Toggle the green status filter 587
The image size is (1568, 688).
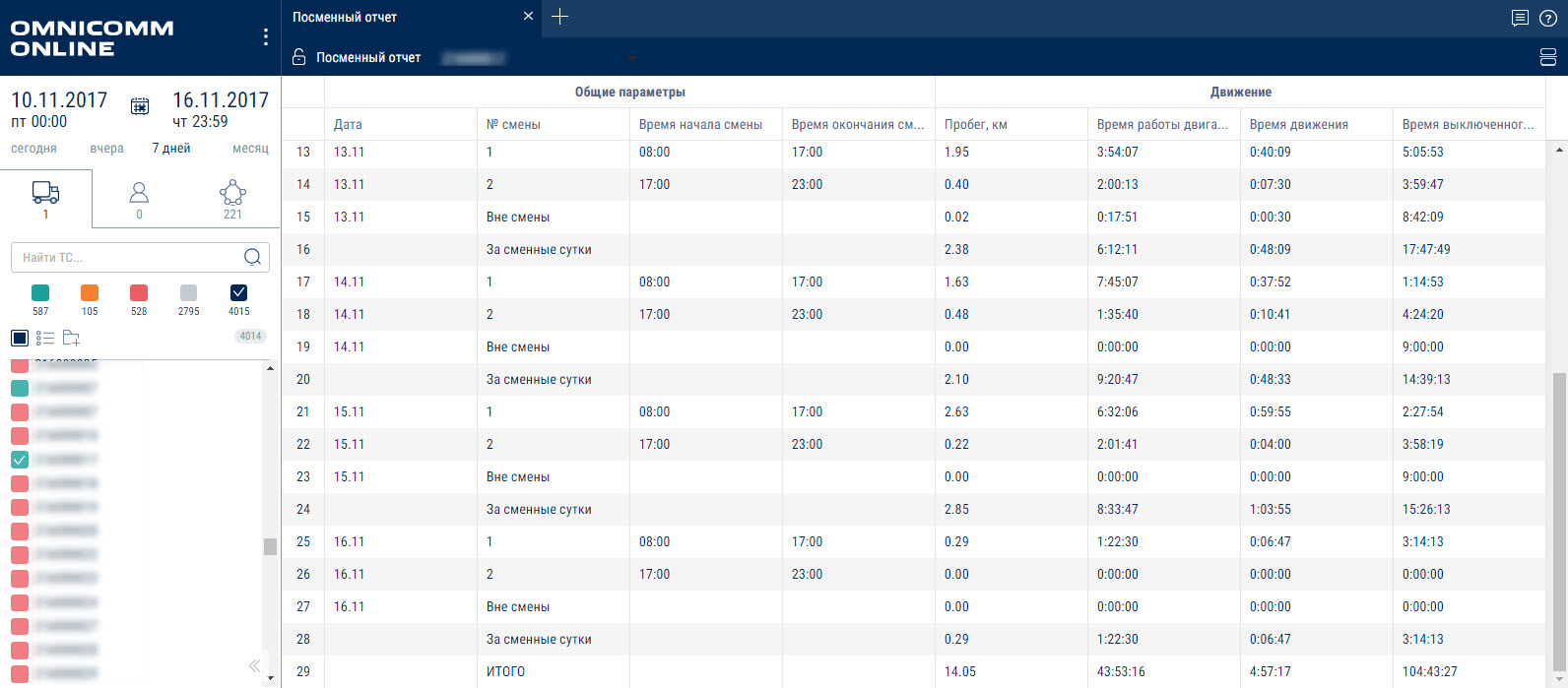click(x=40, y=292)
